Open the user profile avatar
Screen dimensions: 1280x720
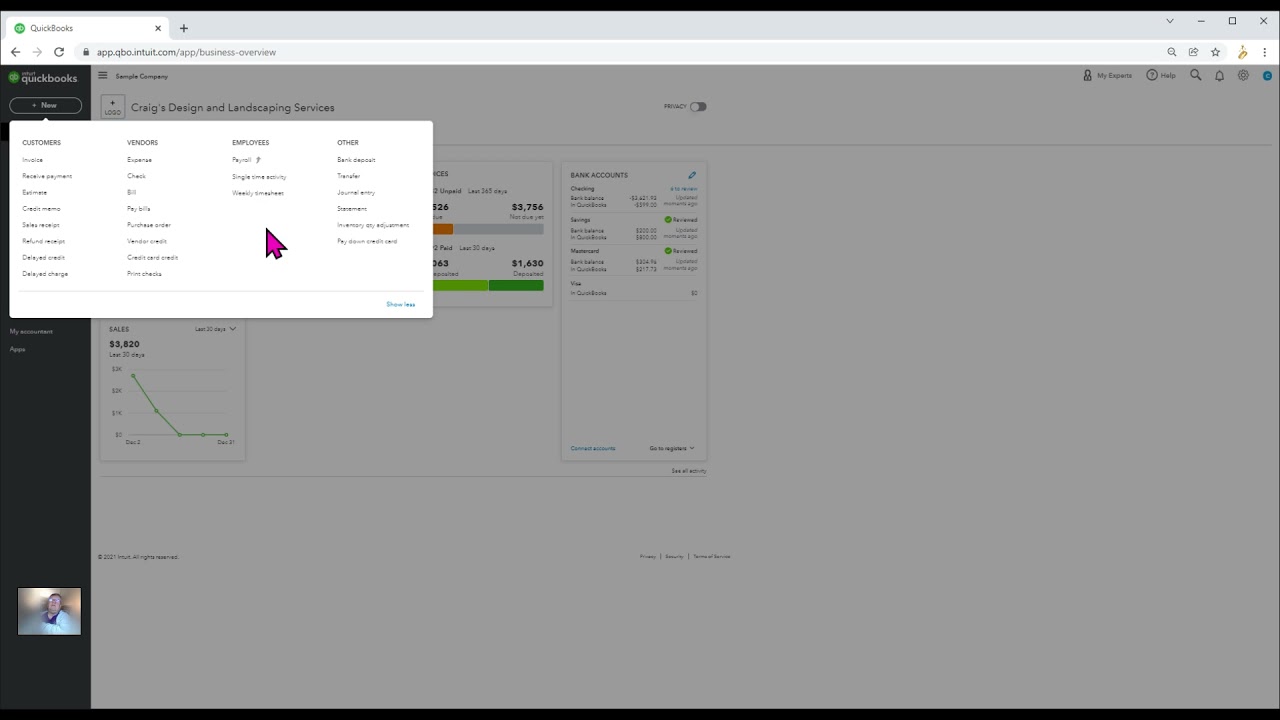(1267, 75)
